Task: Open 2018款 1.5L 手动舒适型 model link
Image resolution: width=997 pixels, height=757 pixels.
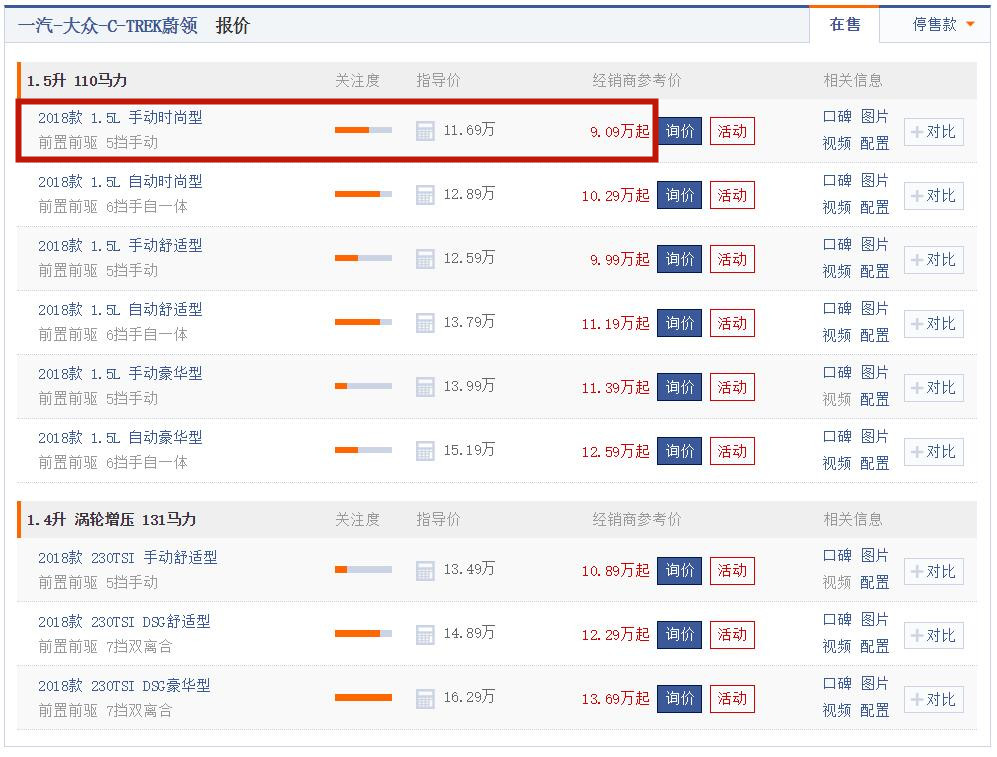Action: point(120,245)
